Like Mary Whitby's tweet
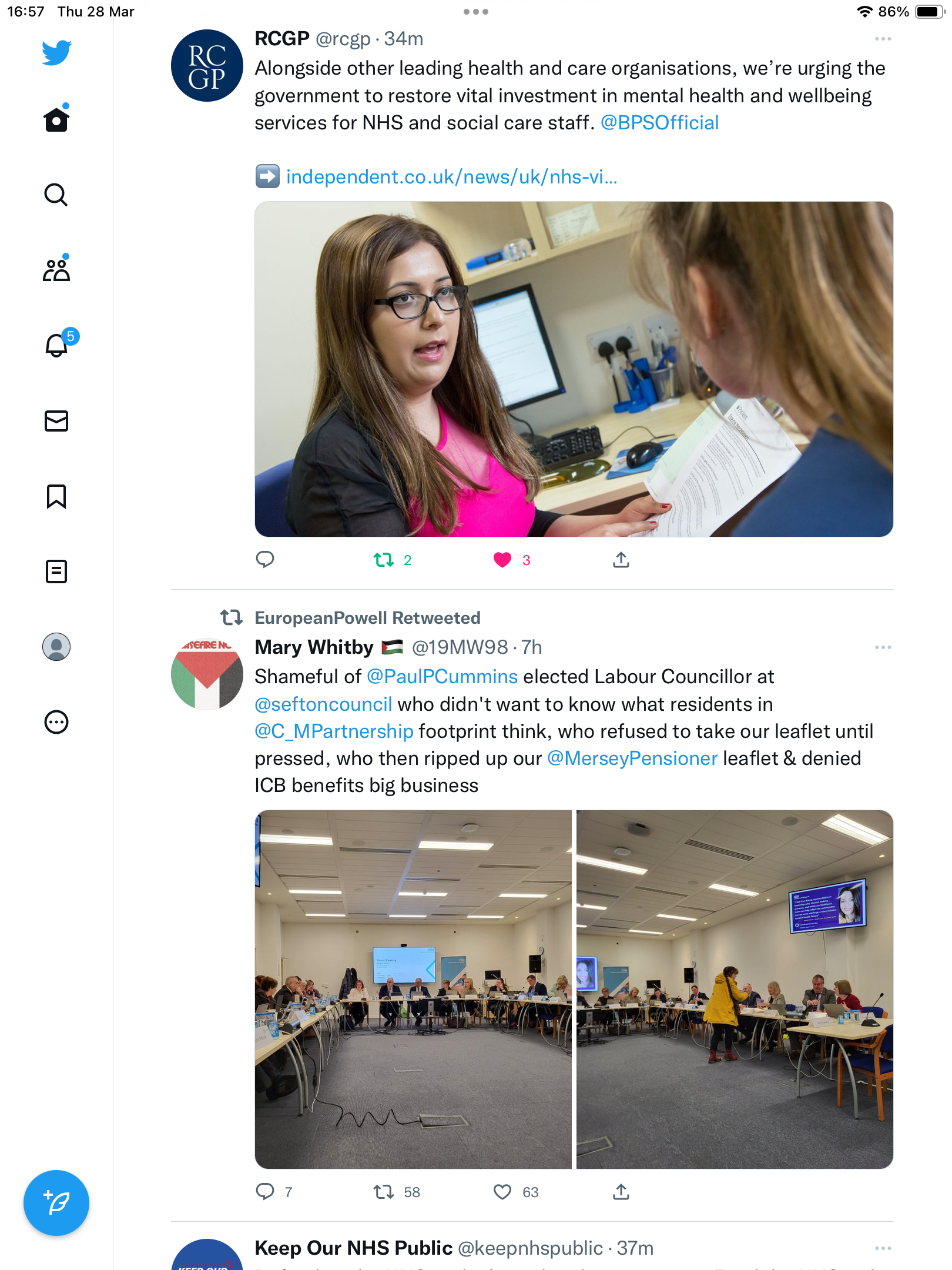The height and width of the screenshot is (1270, 952). tap(502, 1192)
